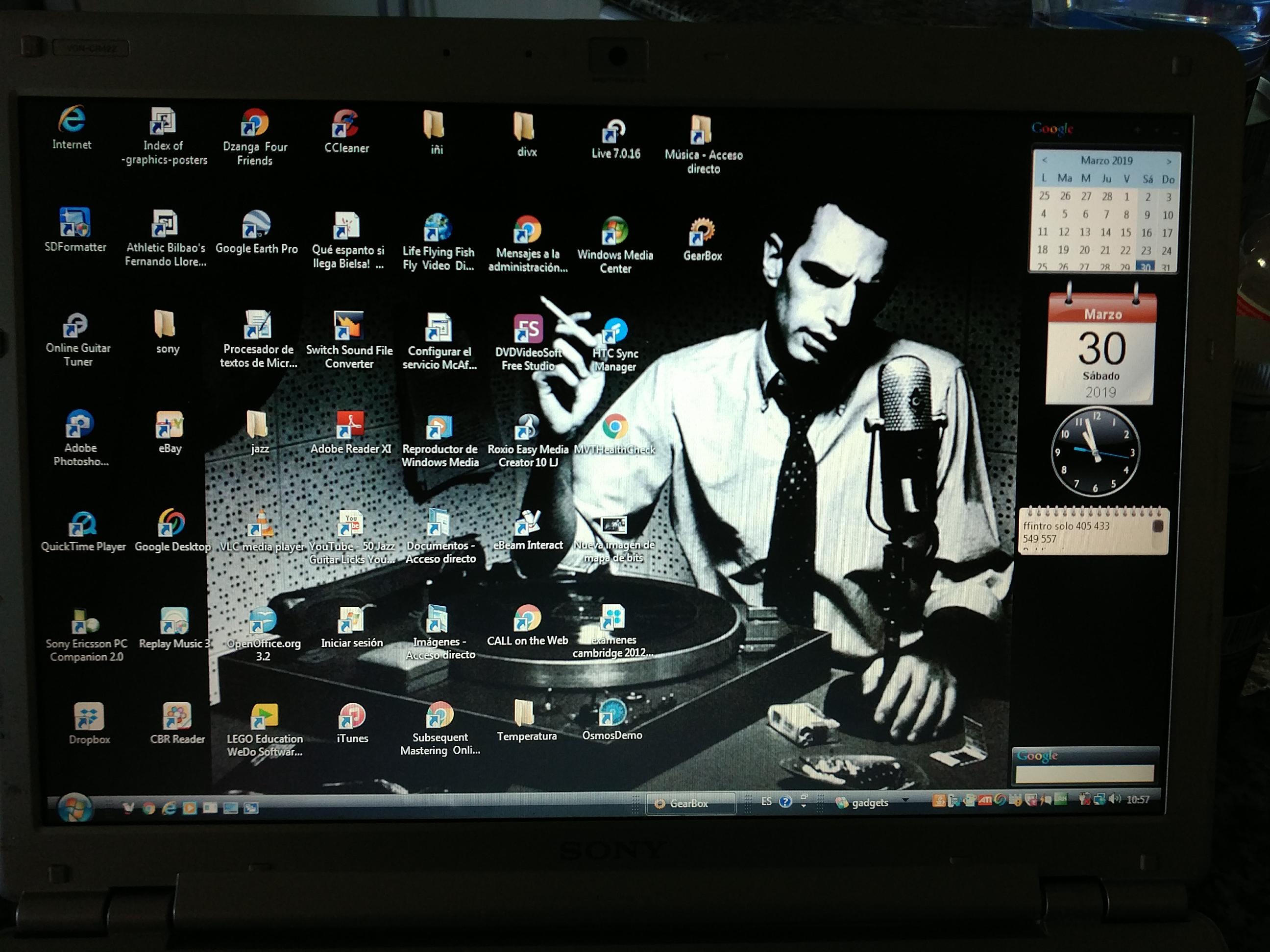Open the VLC media player icon
Image resolution: width=1270 pixels, height=952 pixels.
pos(260,524)
